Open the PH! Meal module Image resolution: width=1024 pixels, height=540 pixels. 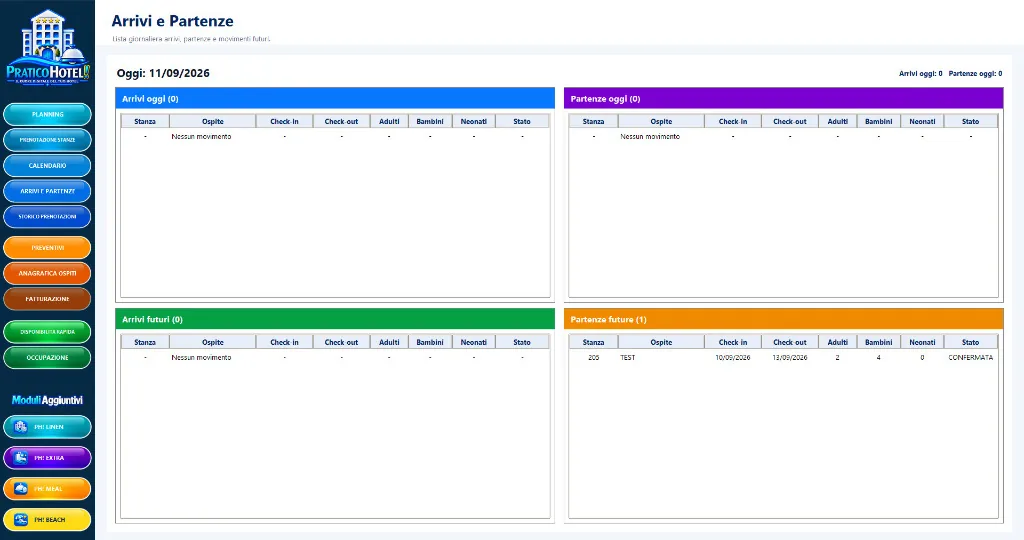pos(47,488)
